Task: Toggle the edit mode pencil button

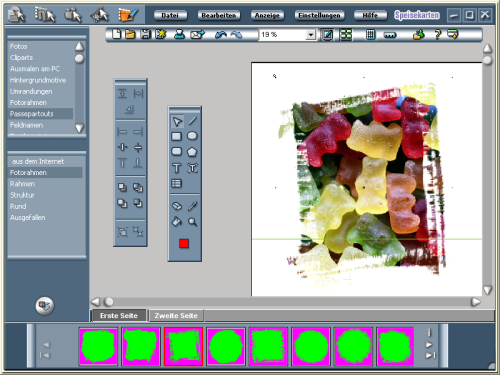Action: pyautogui.click(x=327, y=35)
